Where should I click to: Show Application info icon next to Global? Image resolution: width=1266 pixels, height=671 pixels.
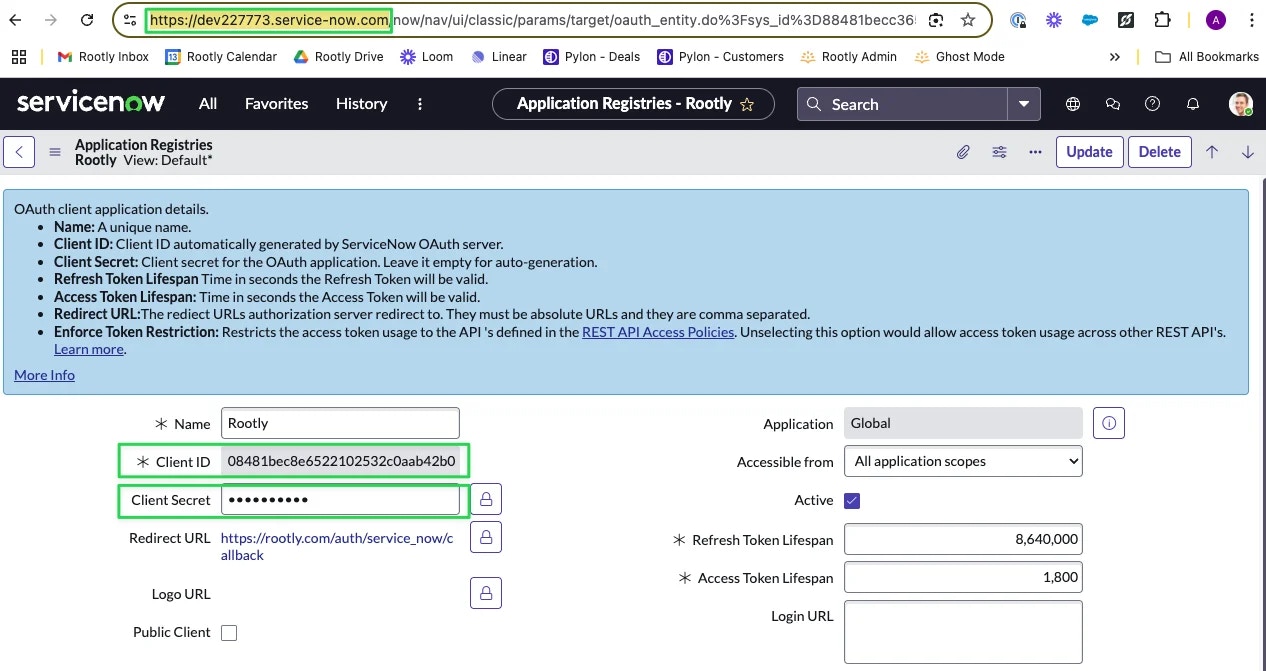(x=1109, y=423)
